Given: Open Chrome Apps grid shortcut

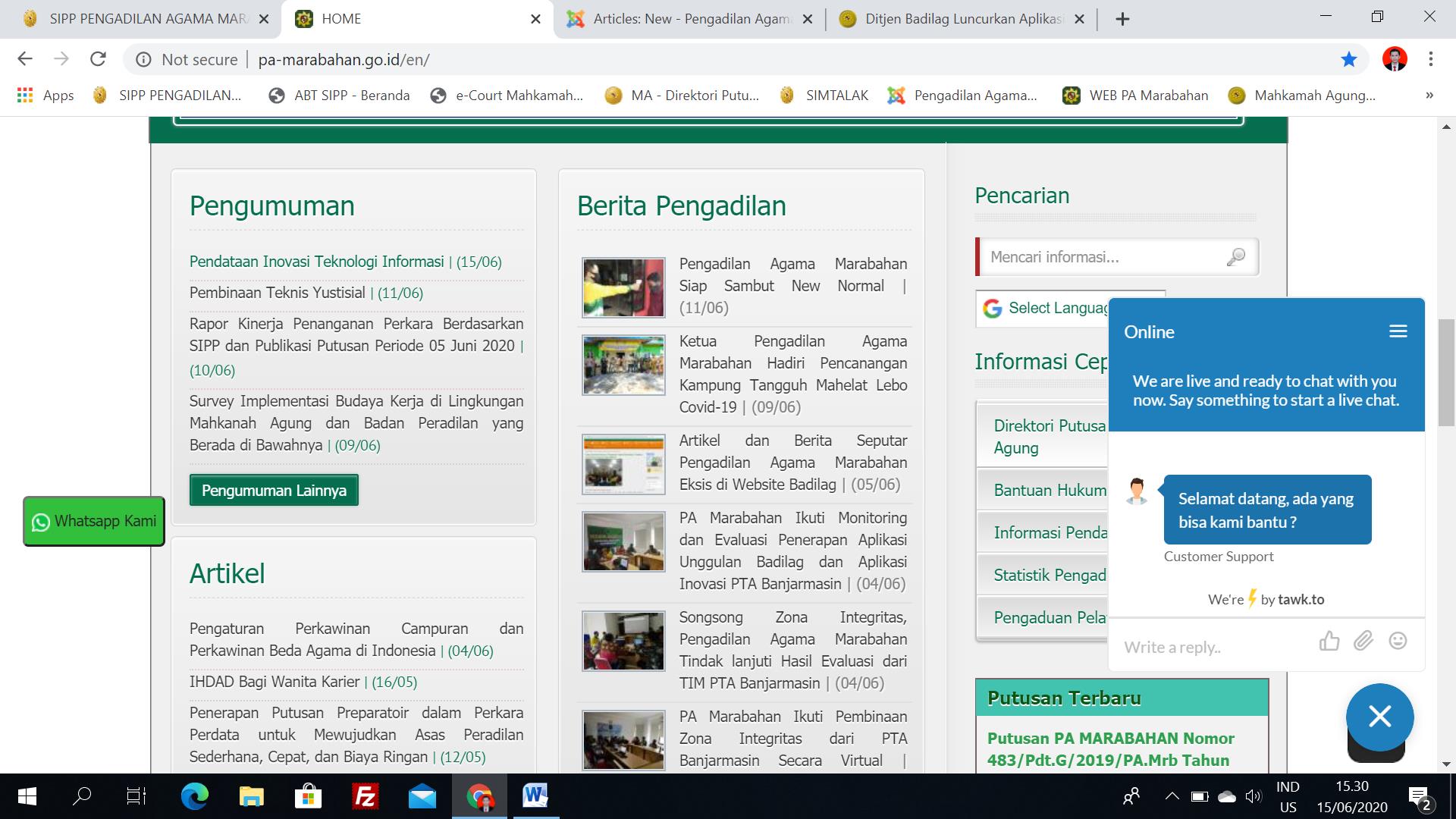Looking at the screenshot, I should (x=24, y=95).
